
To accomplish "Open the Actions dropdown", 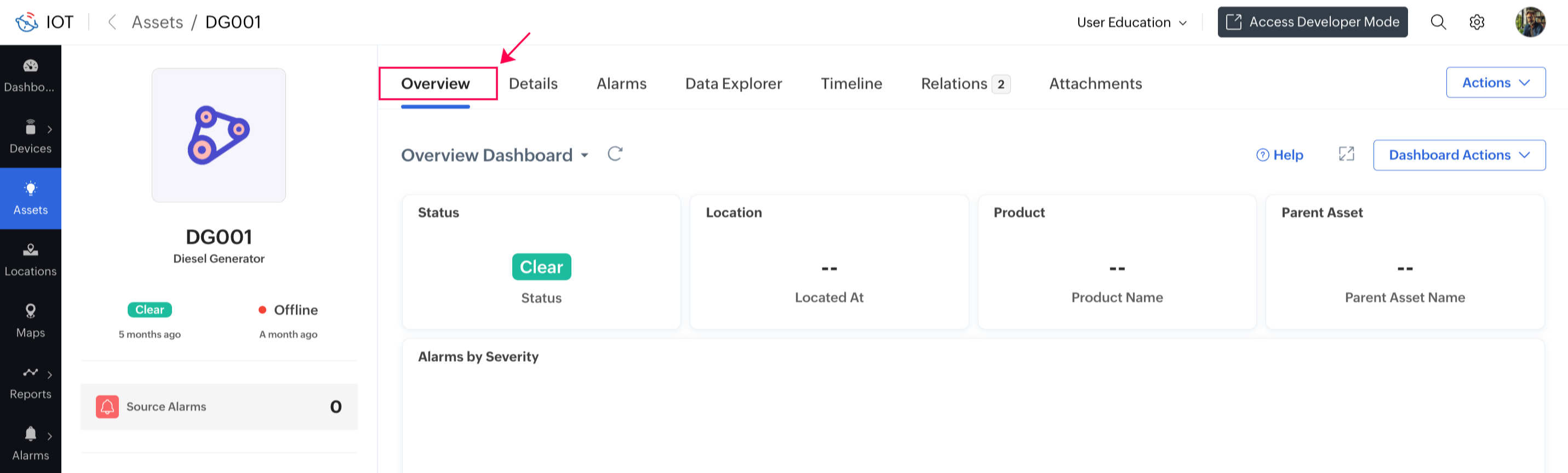I will (x=1495, y=83).
